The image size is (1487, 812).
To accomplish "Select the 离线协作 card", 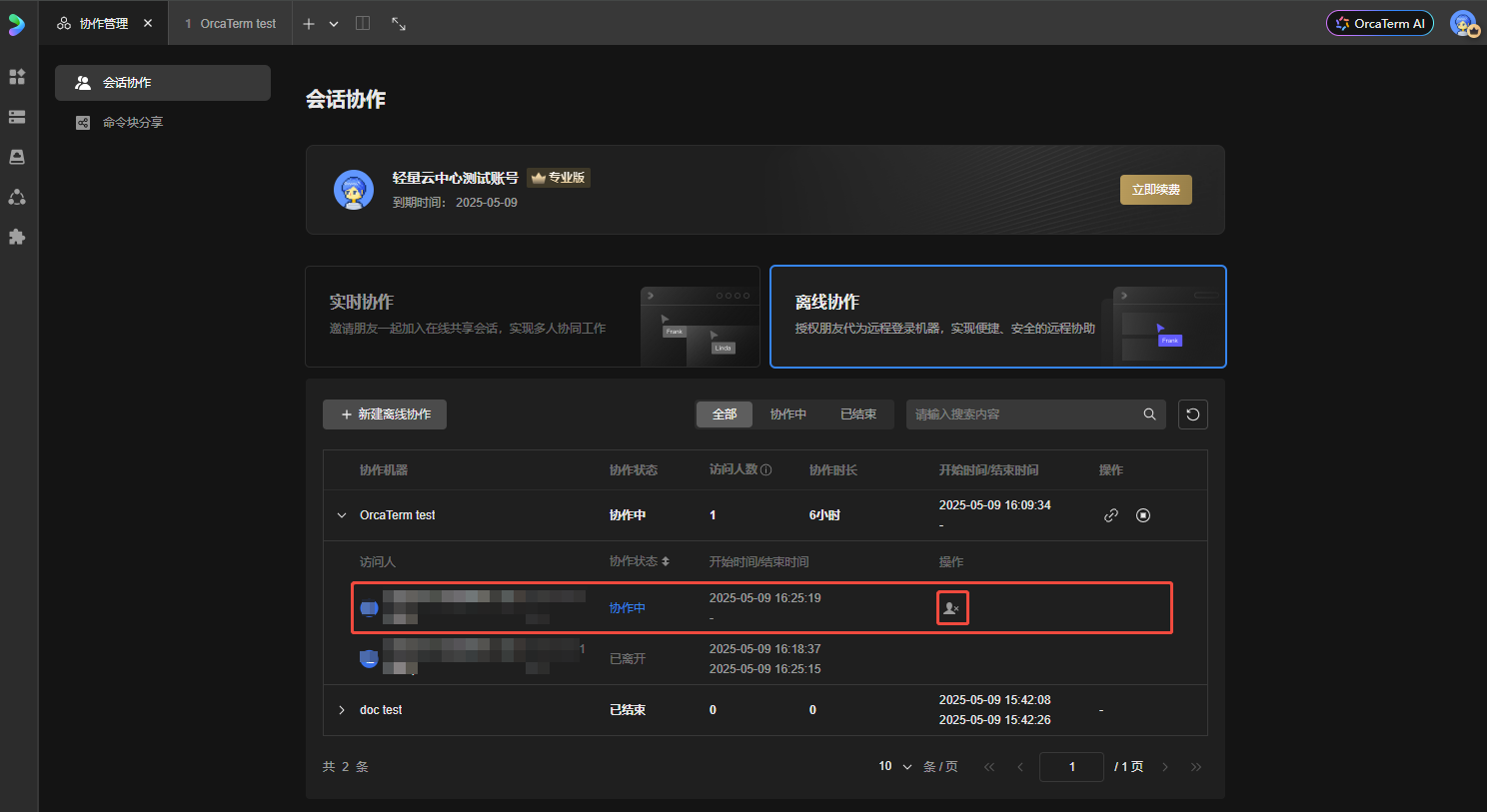I will (998, 317).
